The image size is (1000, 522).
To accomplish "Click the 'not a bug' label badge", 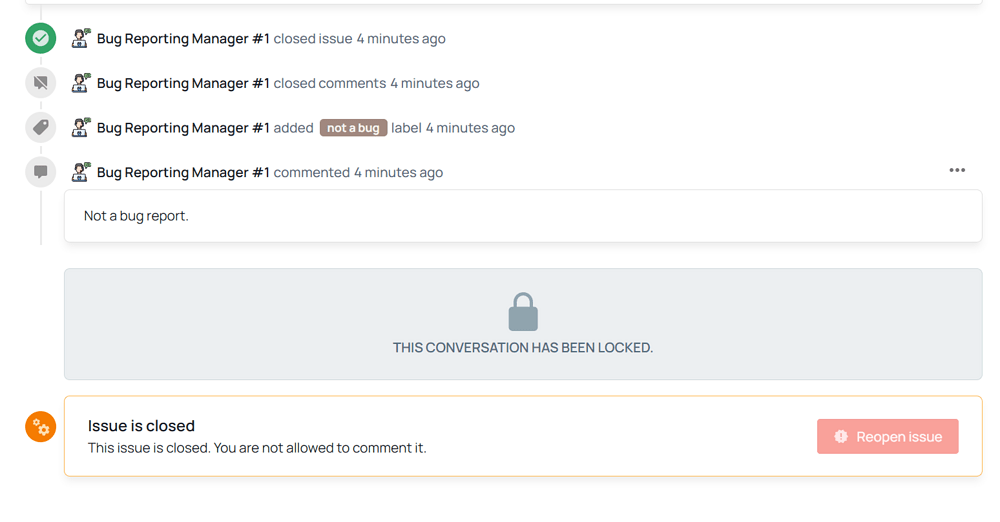I will (x=353, y=128).
